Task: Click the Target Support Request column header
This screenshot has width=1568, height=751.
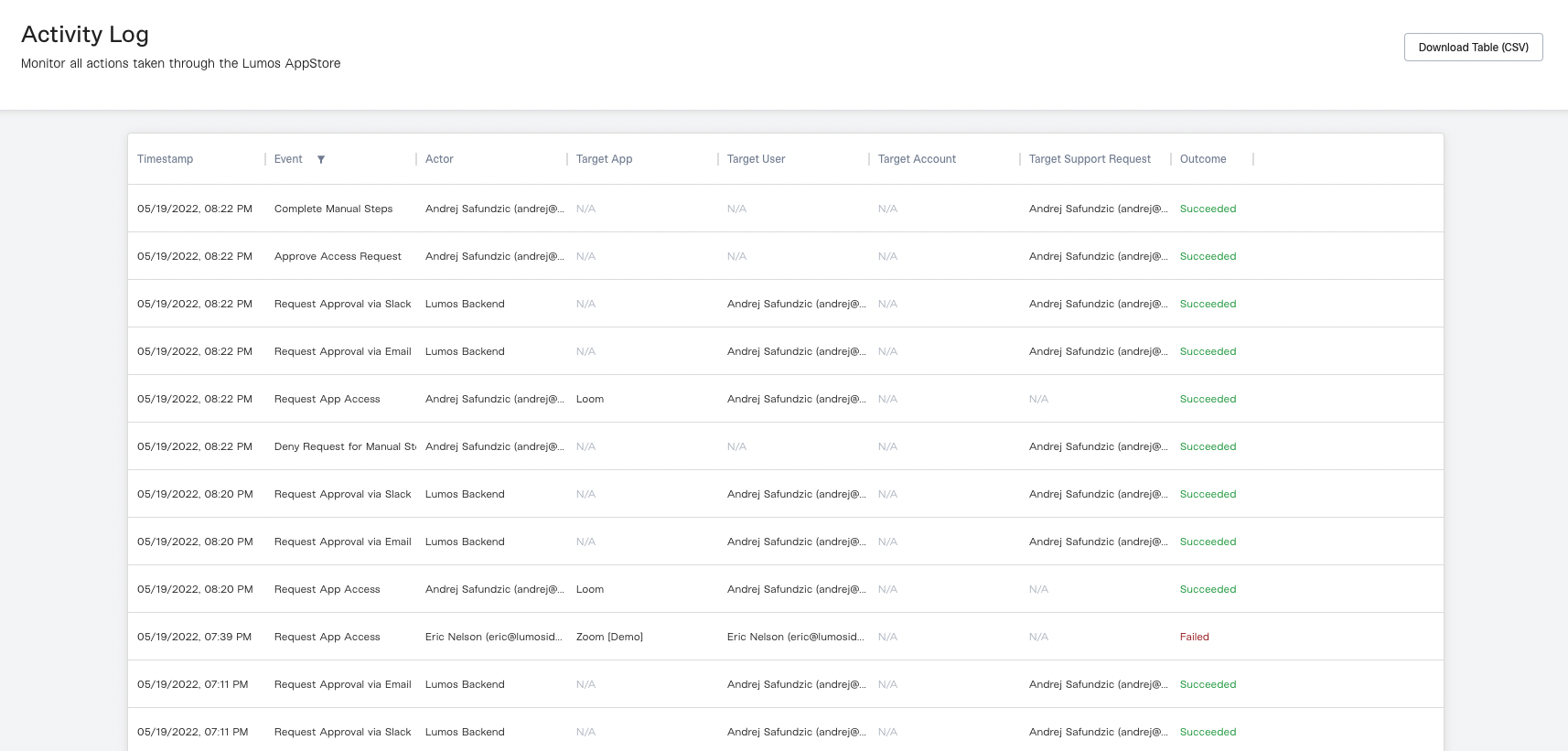Action: 1090,159
